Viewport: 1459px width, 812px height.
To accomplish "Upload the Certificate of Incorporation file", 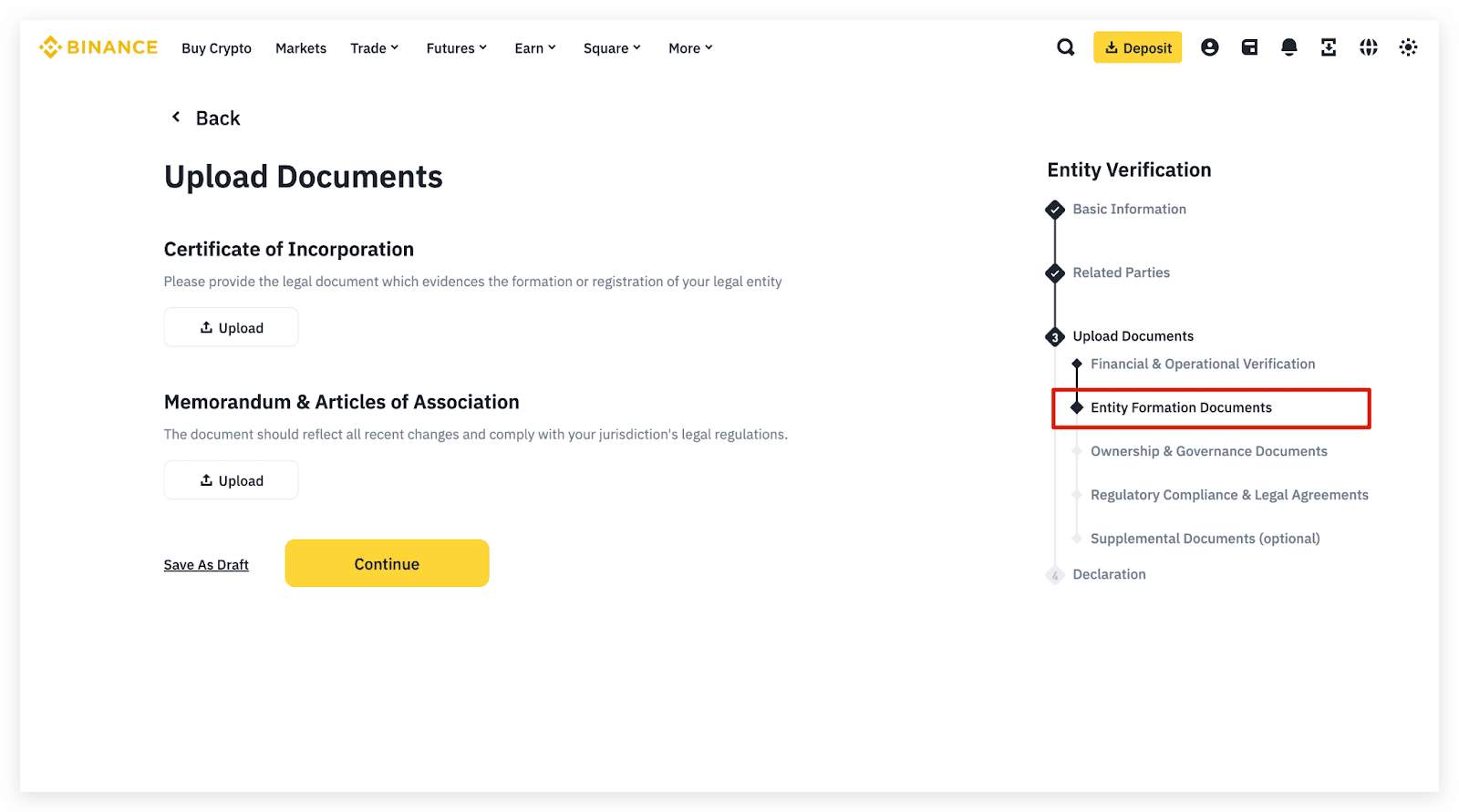I will (232, 328).
